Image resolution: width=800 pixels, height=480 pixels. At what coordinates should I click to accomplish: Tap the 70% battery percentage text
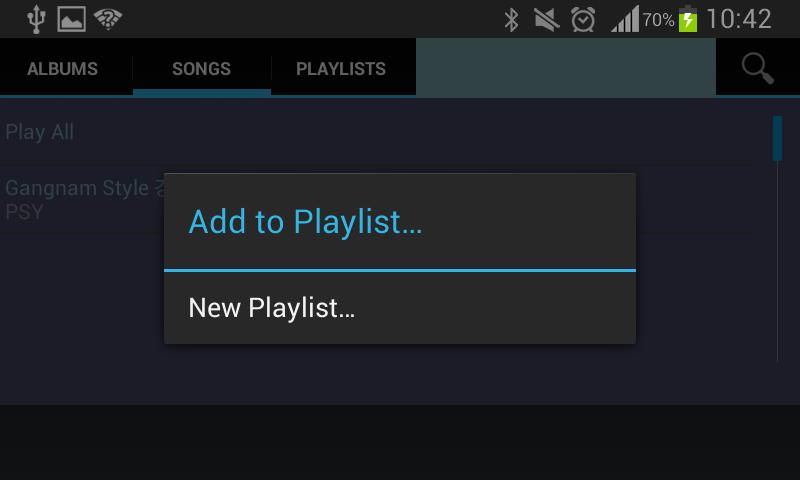(x=658, y=20)
